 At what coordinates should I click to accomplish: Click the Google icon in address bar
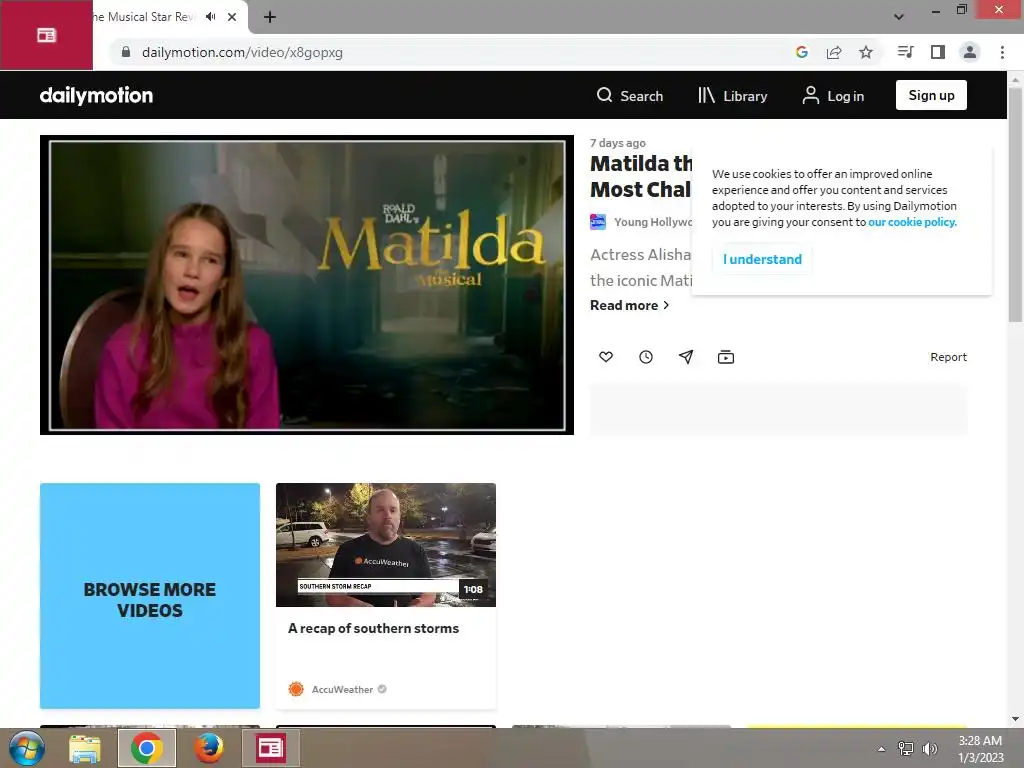[x=802, y=52]
